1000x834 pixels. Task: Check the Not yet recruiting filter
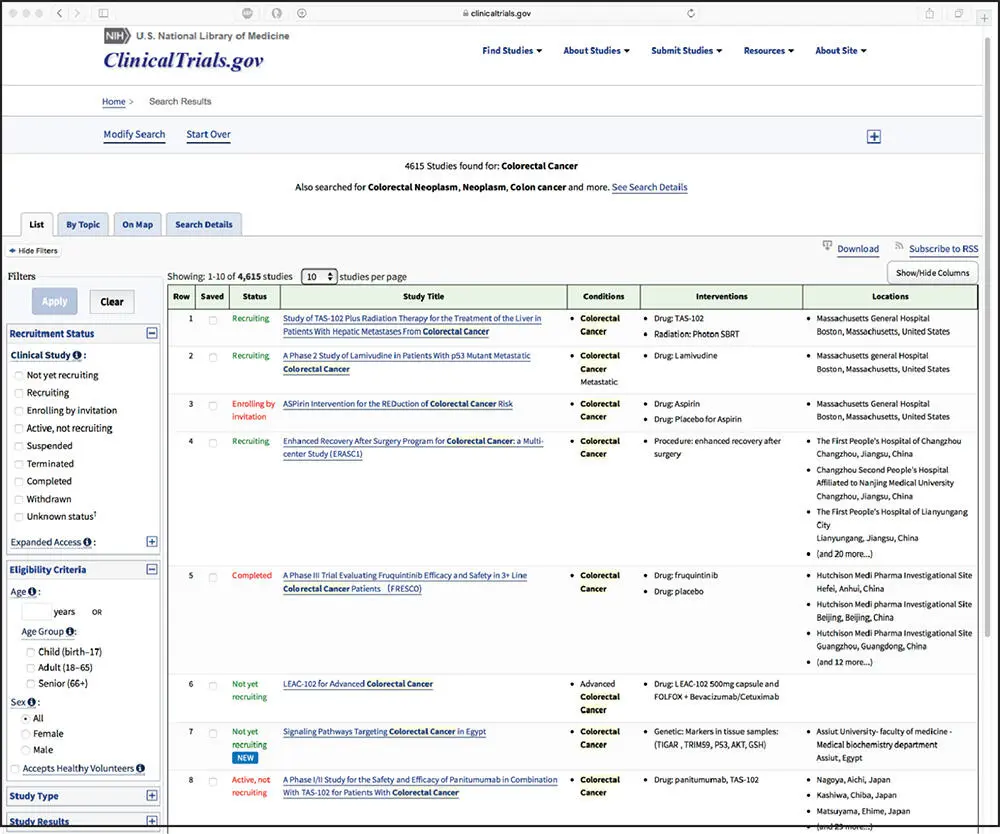click(x=19, y=376)
